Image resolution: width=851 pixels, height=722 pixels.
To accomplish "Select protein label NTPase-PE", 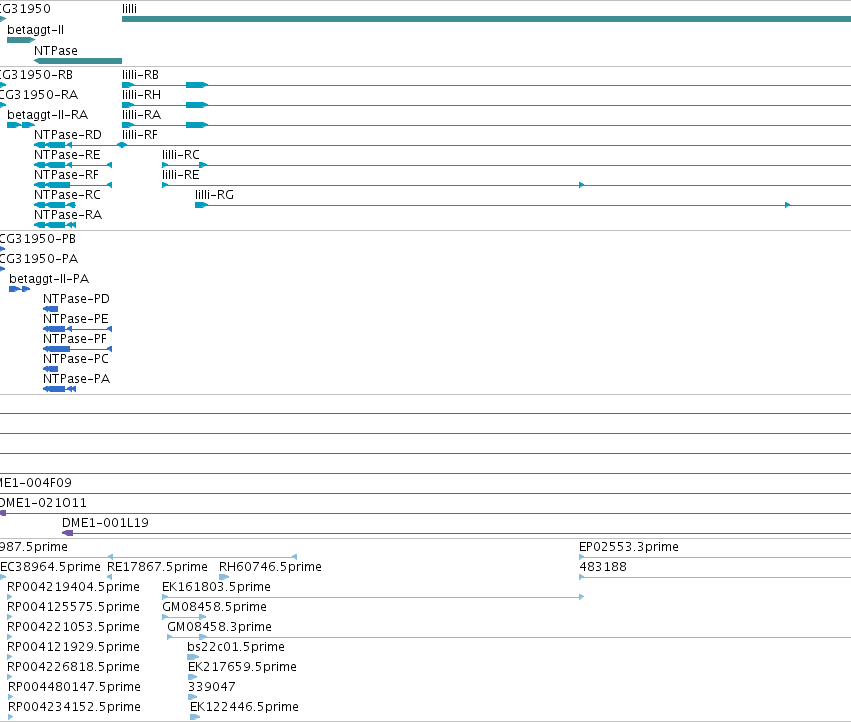I will click(x=75, y=319).
